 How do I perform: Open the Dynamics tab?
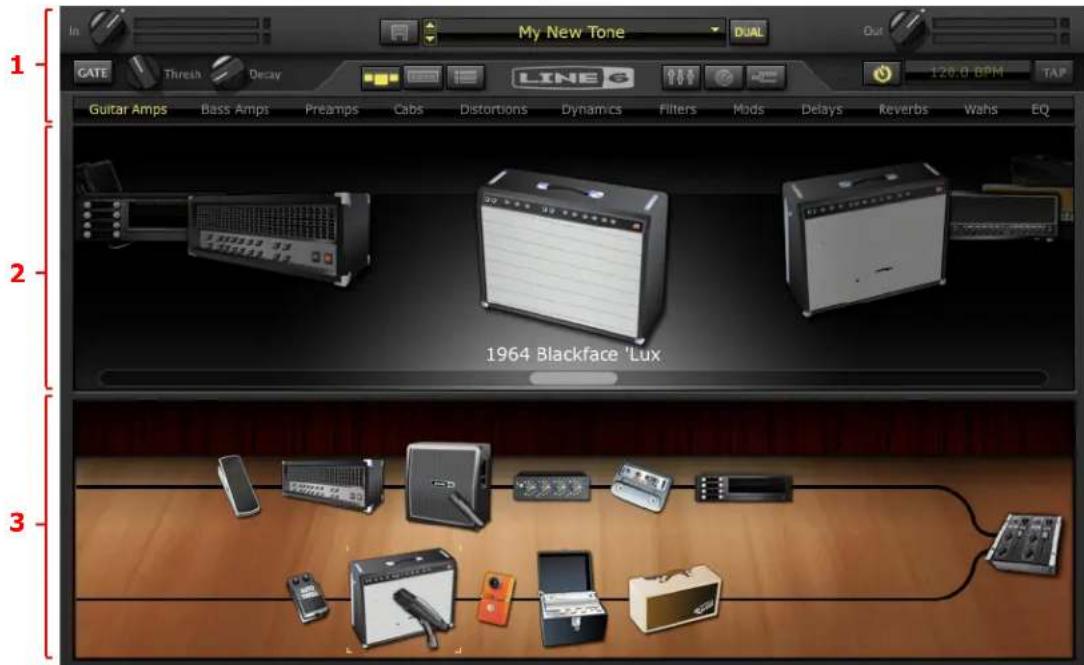click(591, 109)
